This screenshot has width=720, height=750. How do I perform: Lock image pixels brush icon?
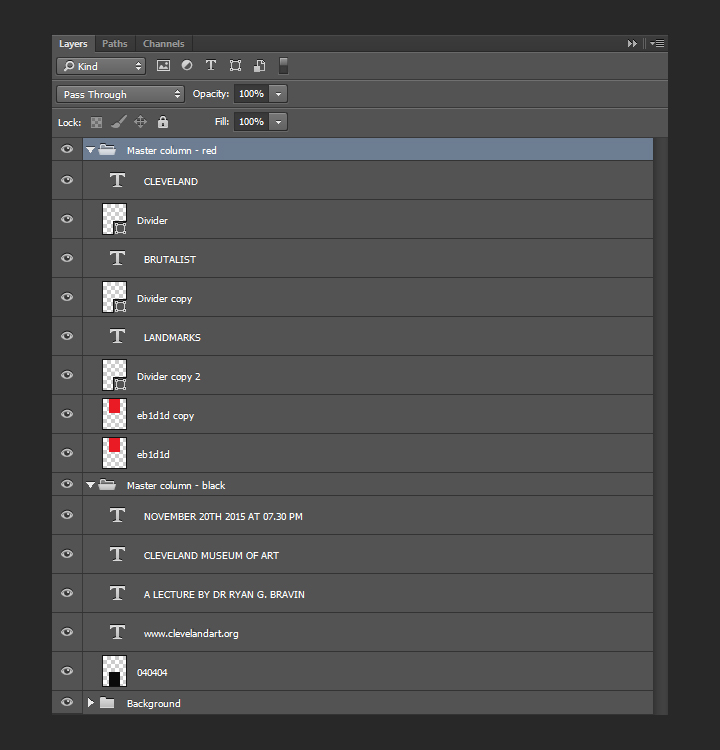119,122
